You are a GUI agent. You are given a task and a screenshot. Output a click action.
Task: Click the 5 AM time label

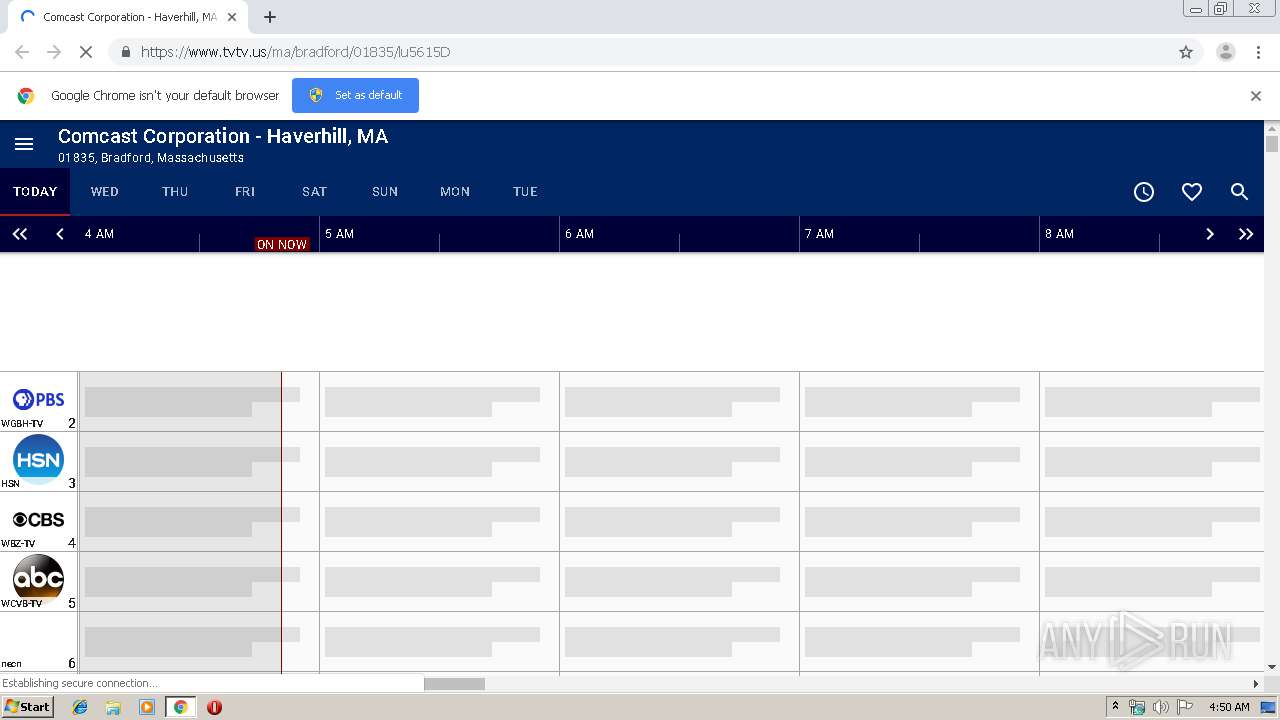click(340, 234)
